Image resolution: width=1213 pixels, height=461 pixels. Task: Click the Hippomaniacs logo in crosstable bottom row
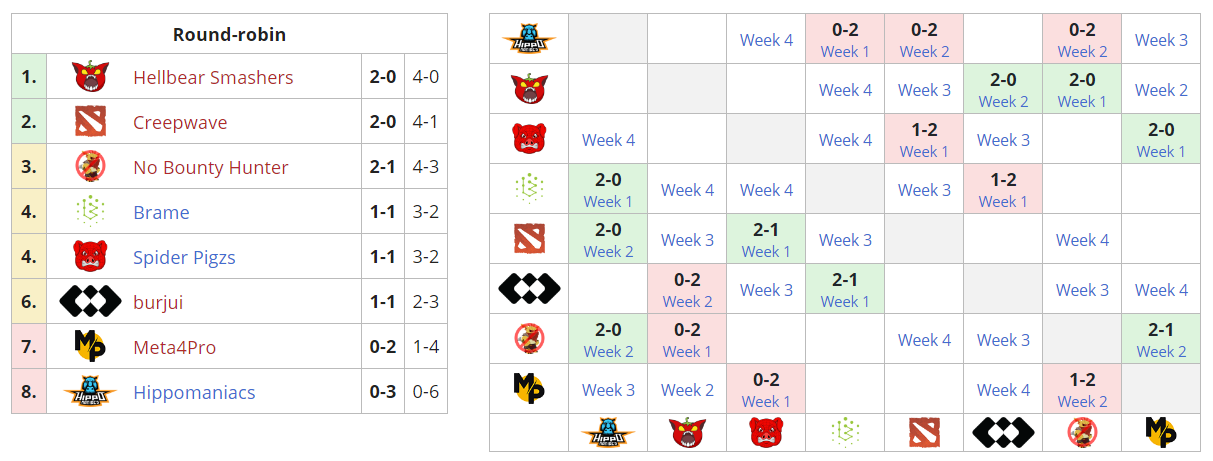pos(608,432)
